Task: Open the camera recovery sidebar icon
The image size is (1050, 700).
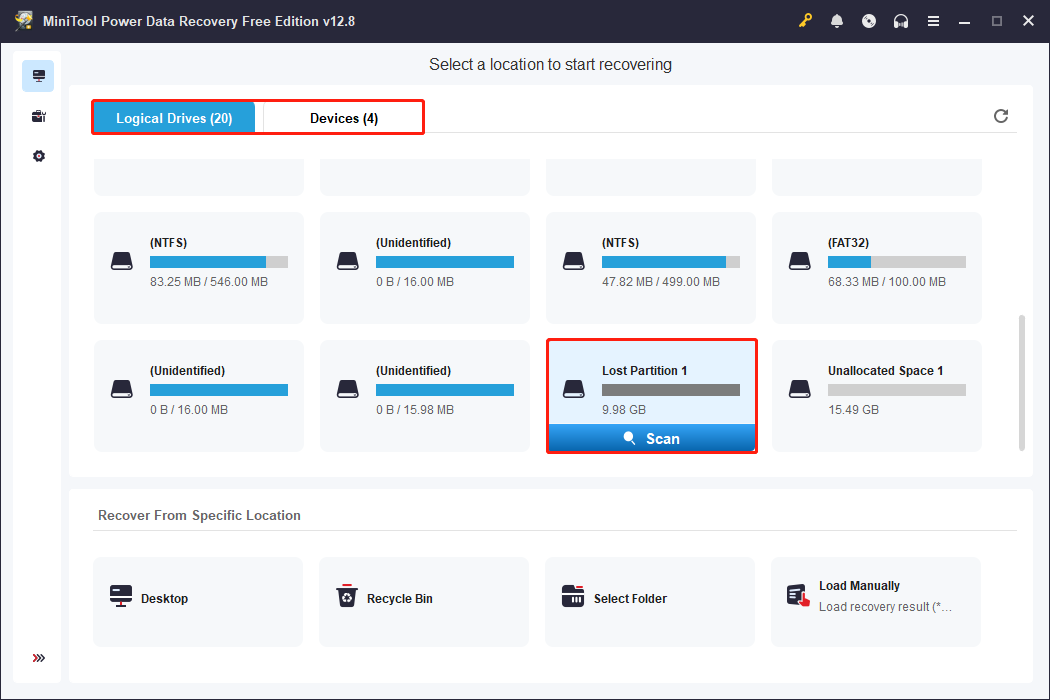Action: (38, 116)
